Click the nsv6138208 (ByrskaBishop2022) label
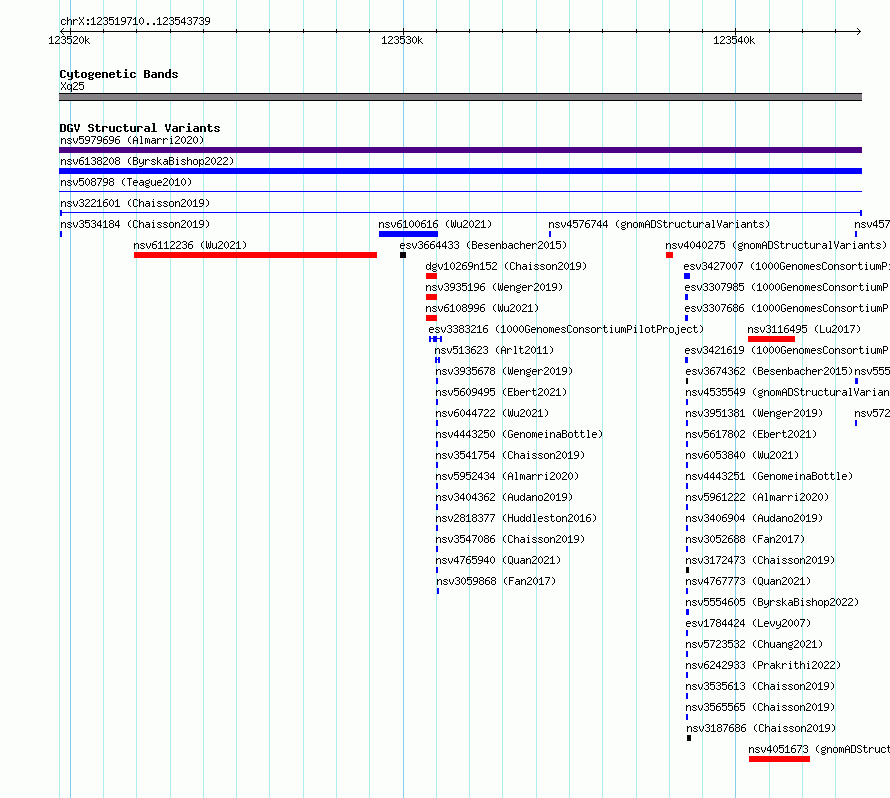Image resolution: width=890 pixels, height=798 pixels. (x=147, y=161)
